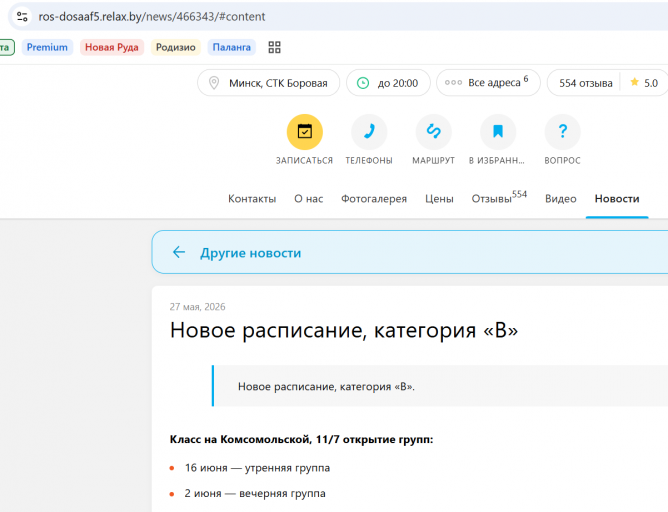Open the Отзывы tab
The height and width of the screenshot is (512, 668).
click(499, 198)
